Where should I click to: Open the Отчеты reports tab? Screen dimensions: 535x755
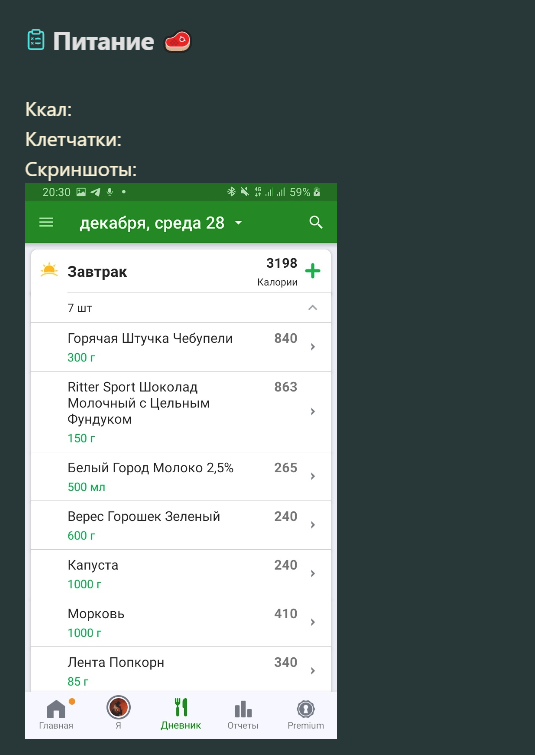pos(243,715)
